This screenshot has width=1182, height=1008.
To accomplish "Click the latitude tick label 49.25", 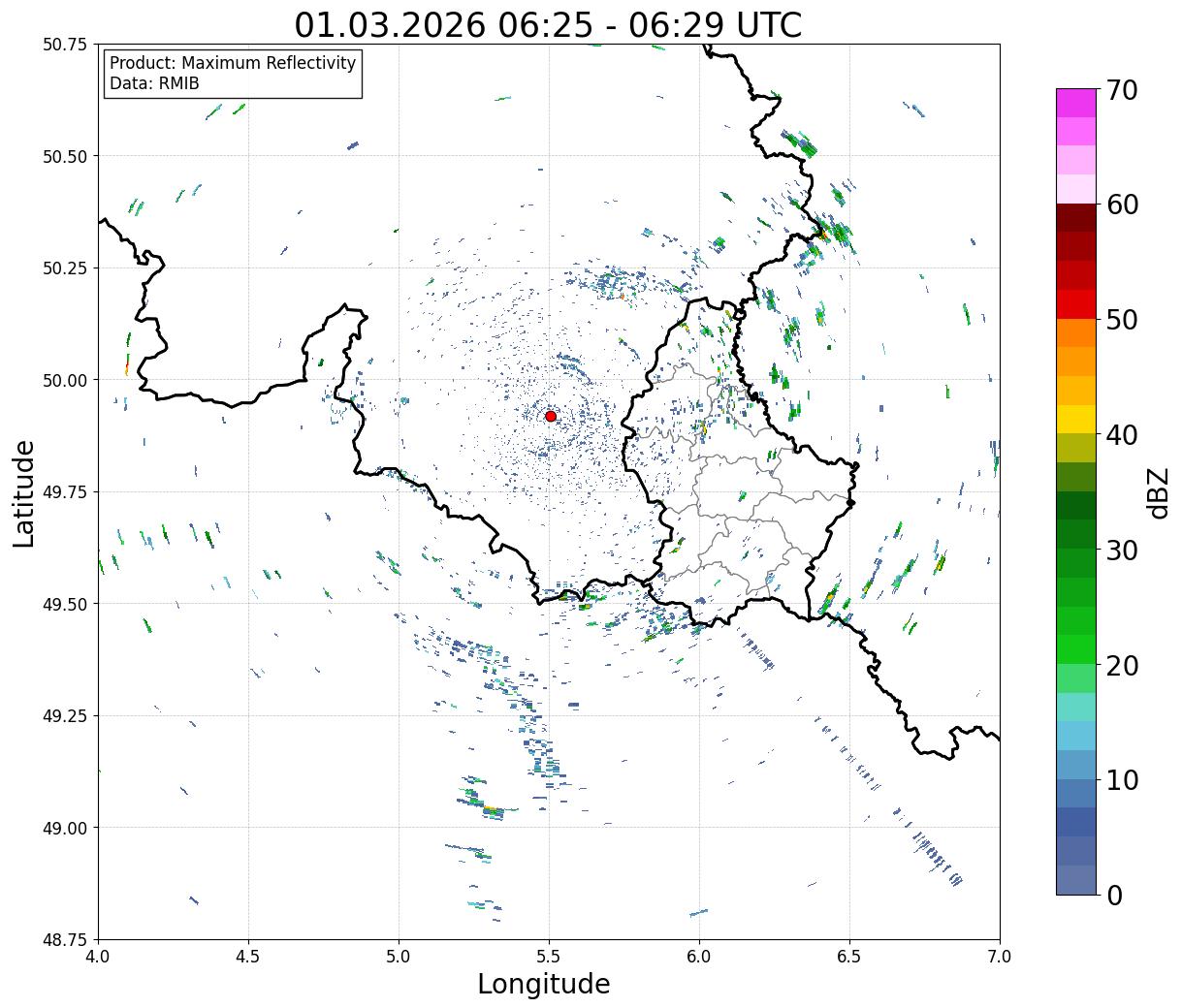I will (x=65, y=716).
